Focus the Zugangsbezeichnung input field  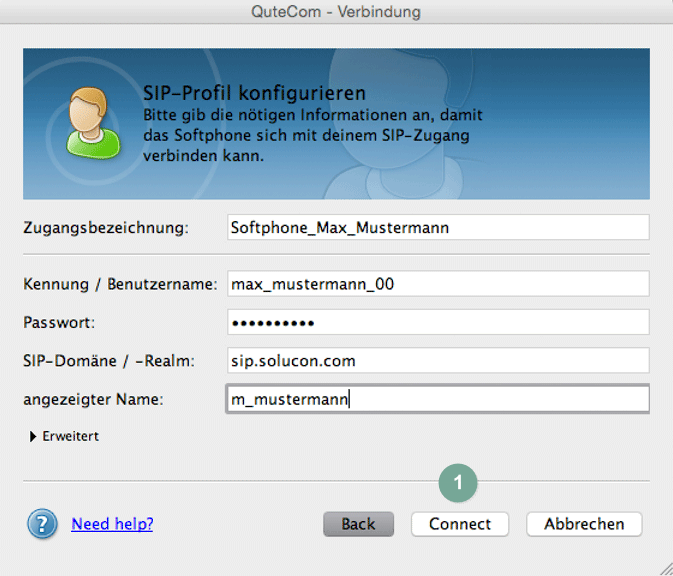click(438, 227)
